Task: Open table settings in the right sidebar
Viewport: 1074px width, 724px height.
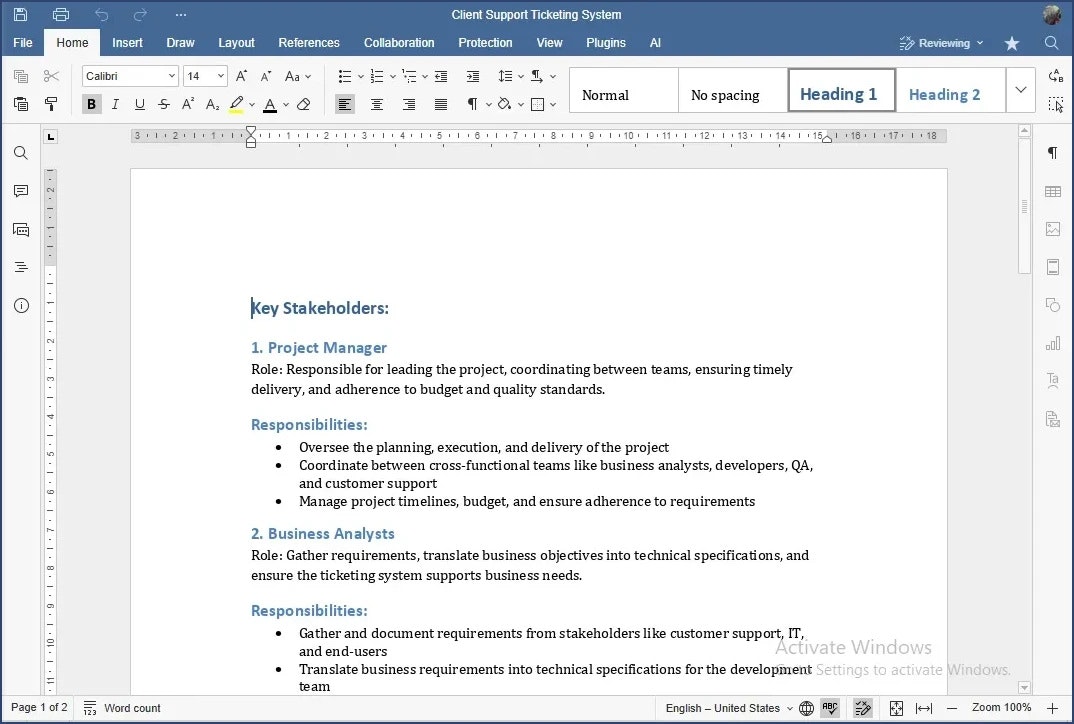Action: (1052, 191)
